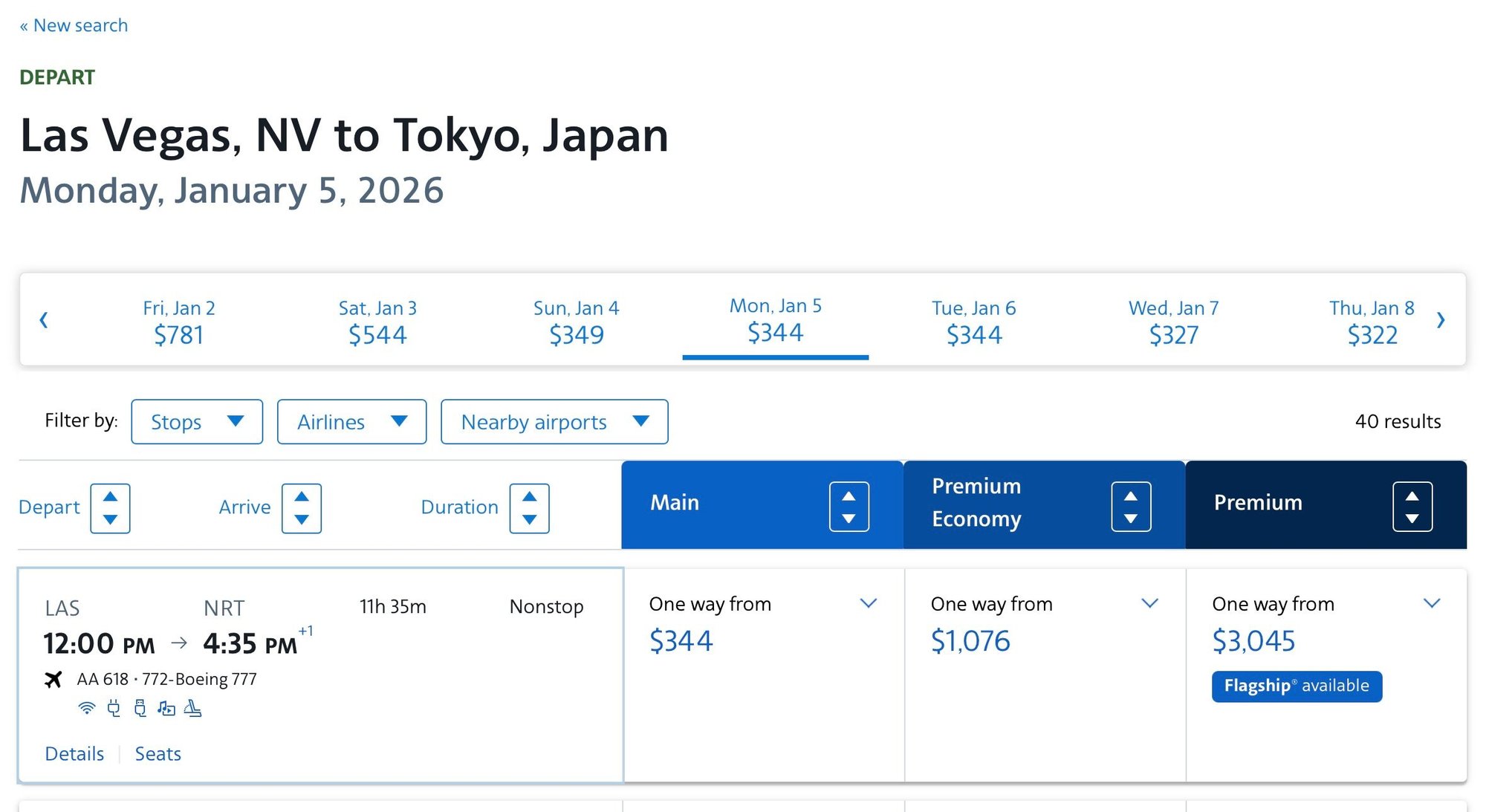
Task: Expand the $344 Main fare option
Action: pyautogui.click(x=868, y=603)
